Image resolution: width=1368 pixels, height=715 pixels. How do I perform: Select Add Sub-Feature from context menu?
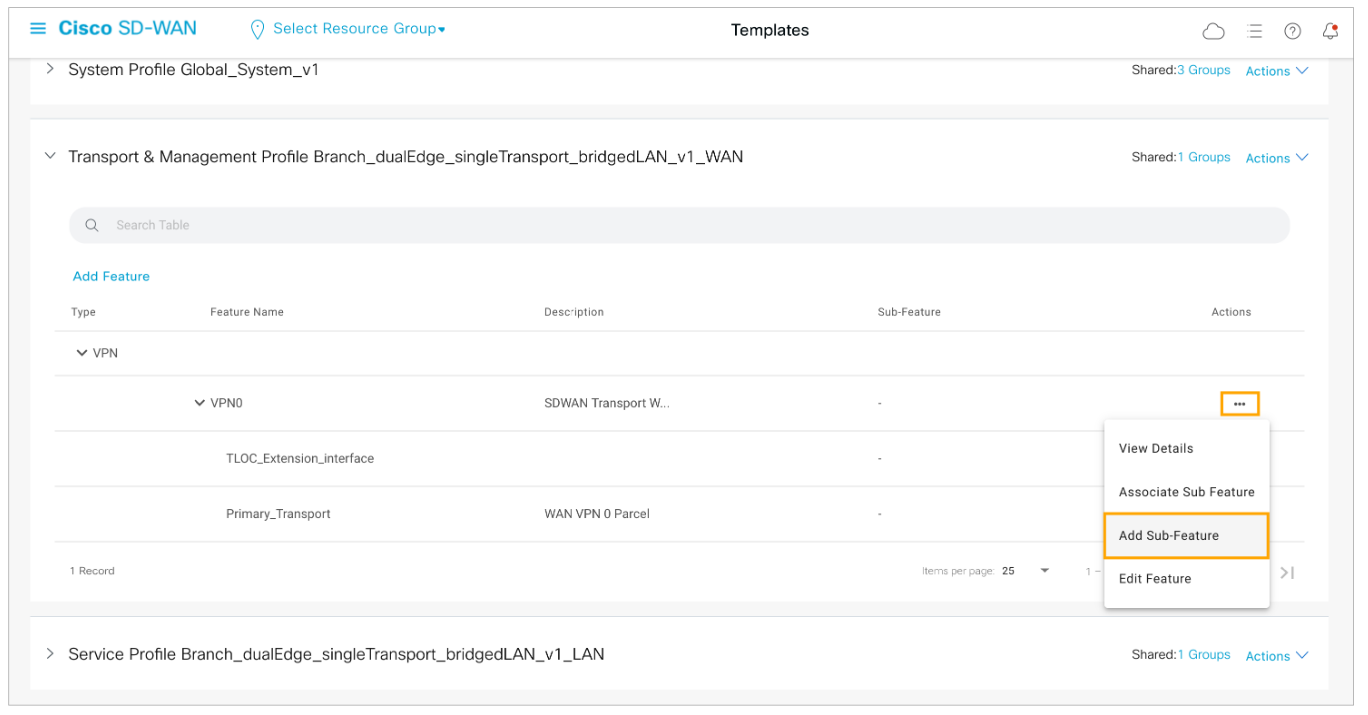click(1185, 536)
